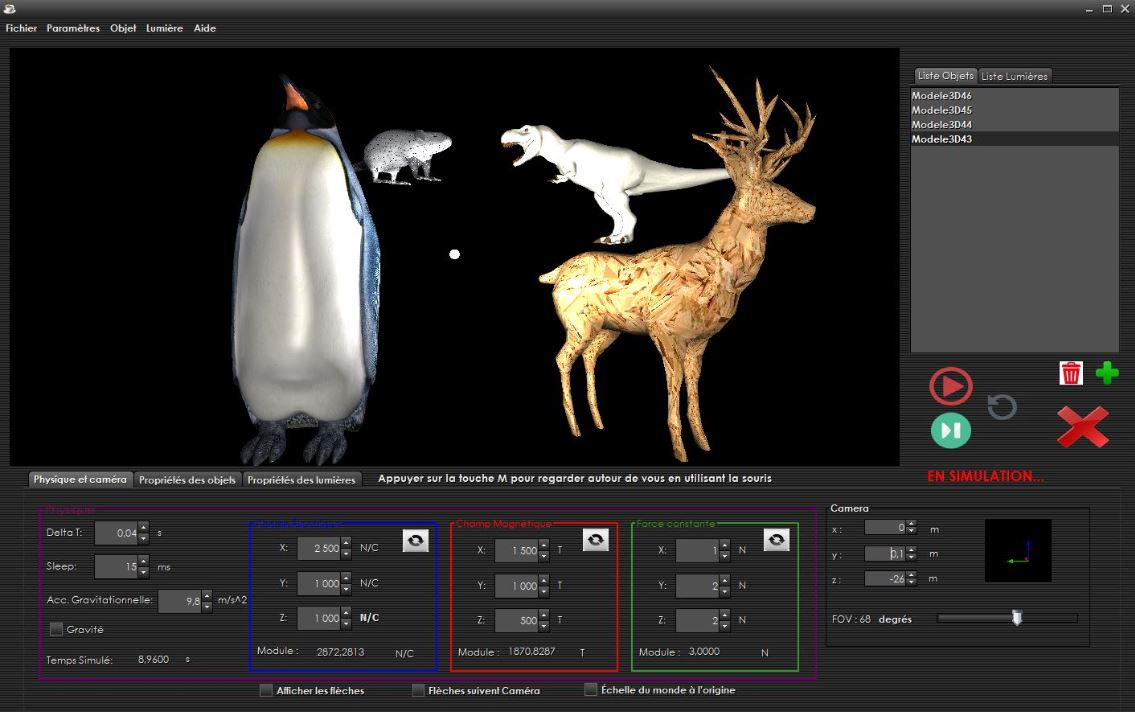This screenshot has width=1135, height=712.
Task: Decrease Sleep value with the down arrow
Action: (144, 572)
